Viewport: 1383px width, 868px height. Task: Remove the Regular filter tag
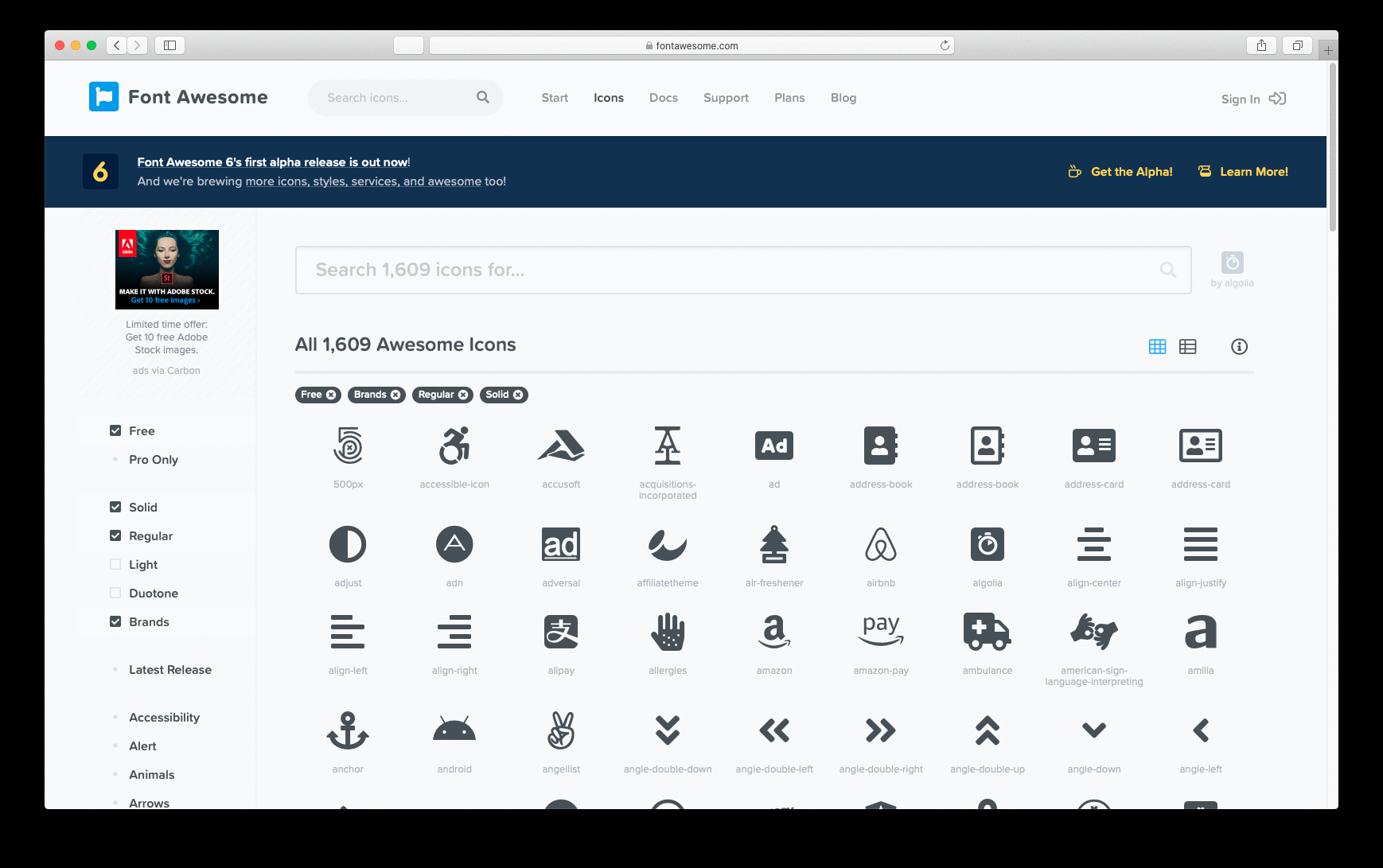coord(463,395)
